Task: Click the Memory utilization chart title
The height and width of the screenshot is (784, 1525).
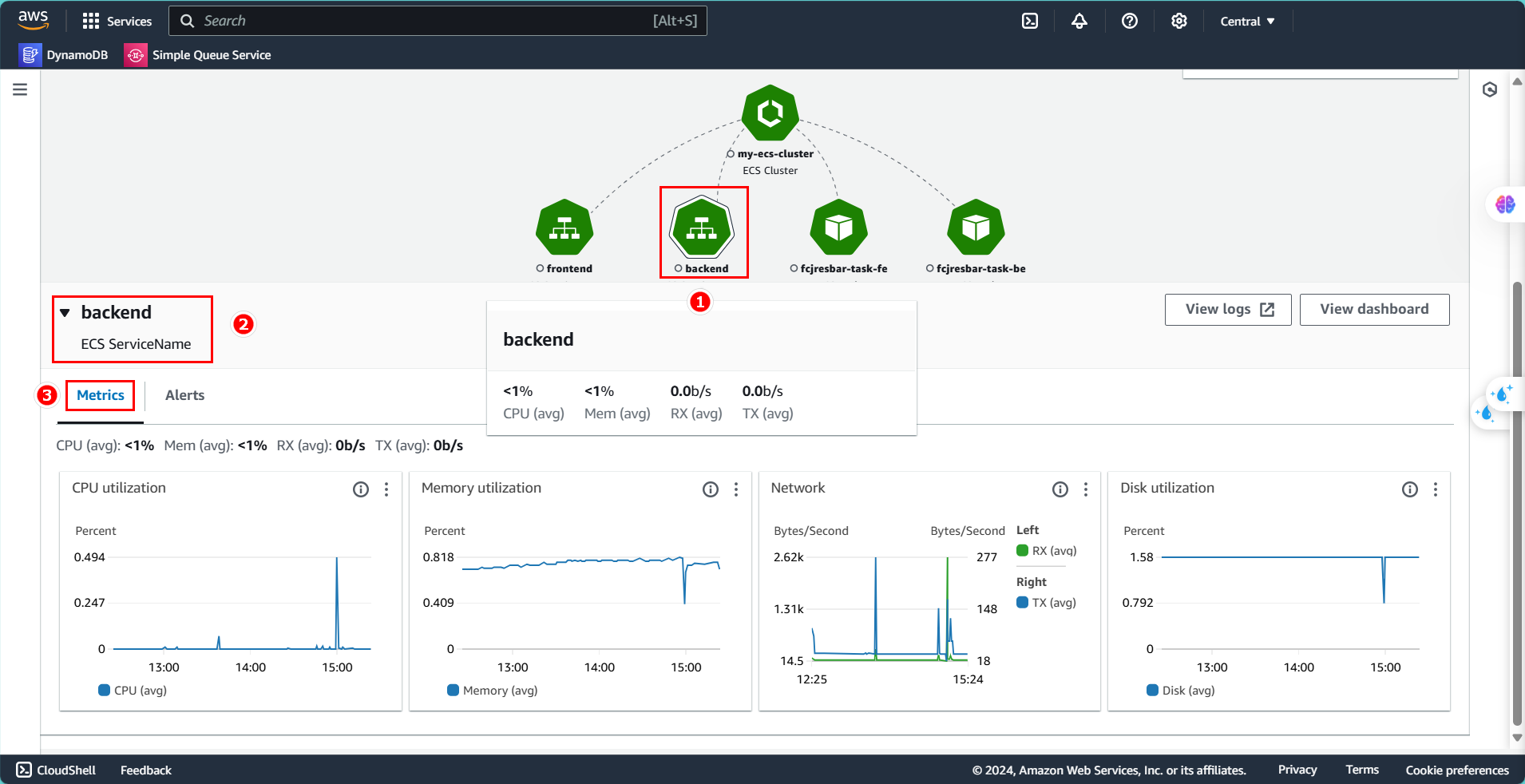Action: (481, 488)
